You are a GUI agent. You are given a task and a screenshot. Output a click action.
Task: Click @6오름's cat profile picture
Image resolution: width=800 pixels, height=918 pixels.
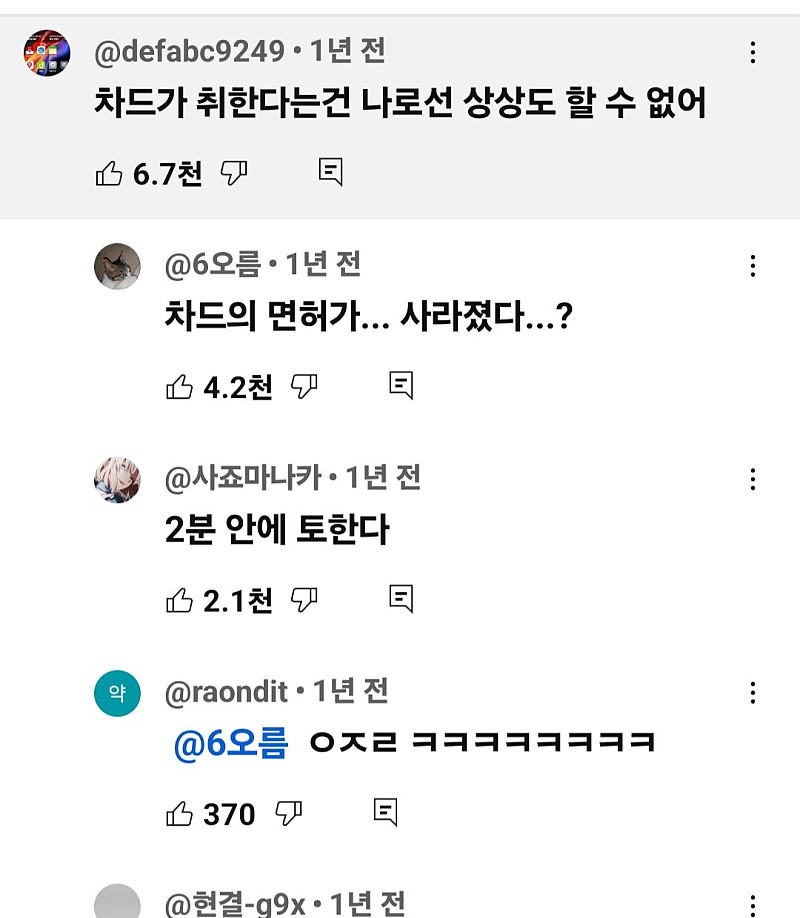tap(117, 267)
